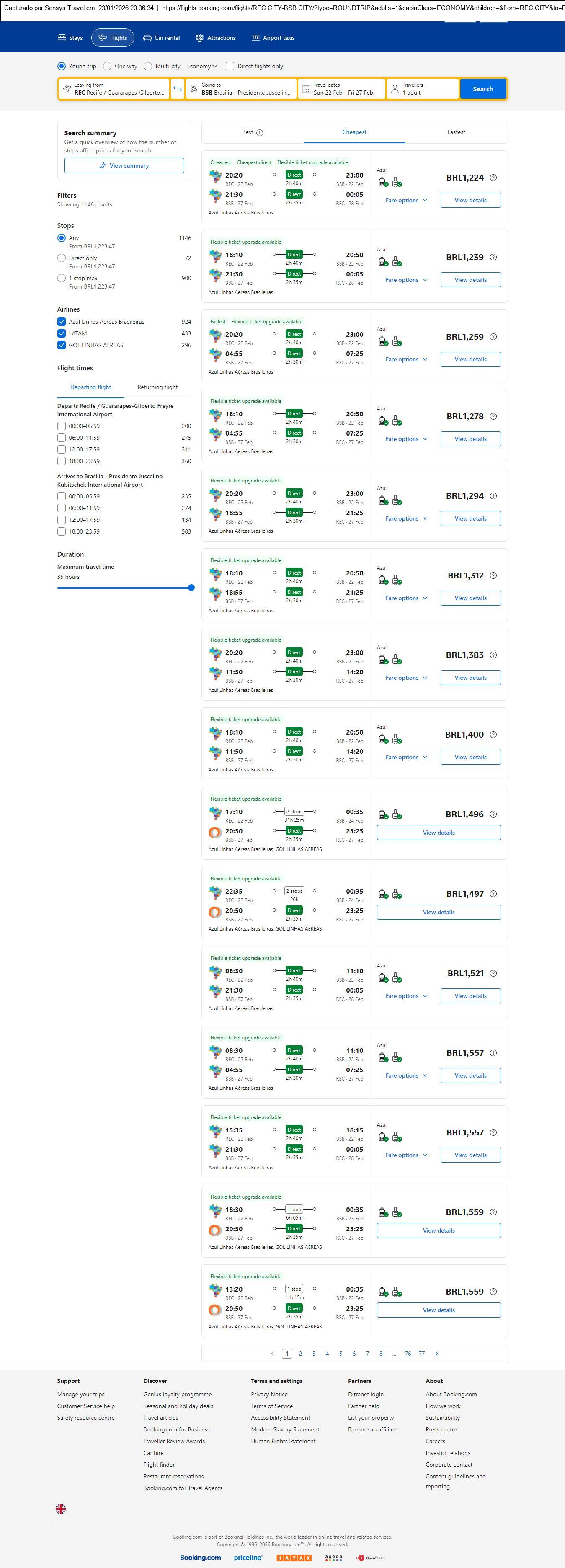Expand Fare options for the BRL1,259 flight
Viewport: 565px width, 1568px height.
click(406, 360)
